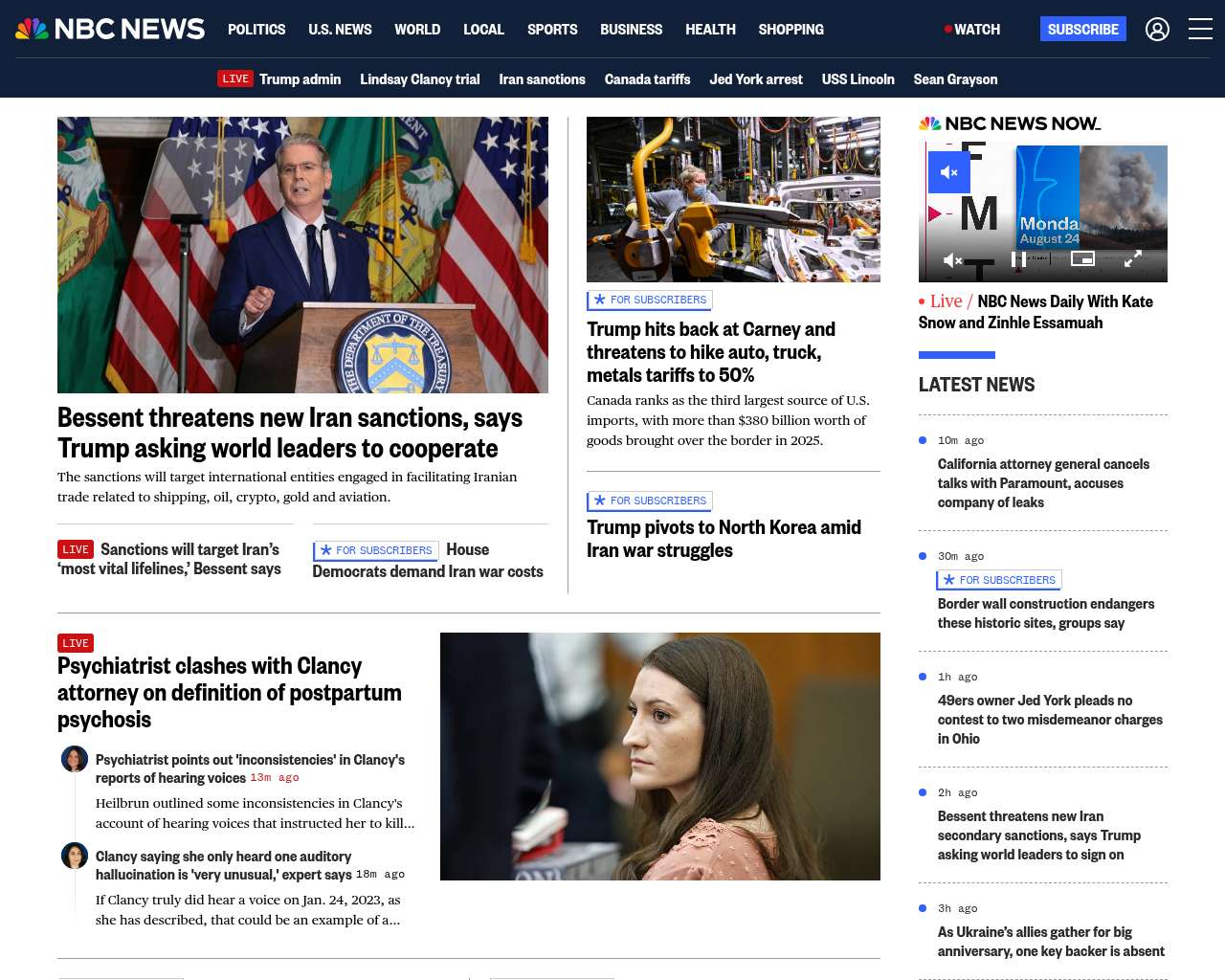Click the '18m ago' timestamp
This screenshot has height=980, width=1225.
pos(380,875)
